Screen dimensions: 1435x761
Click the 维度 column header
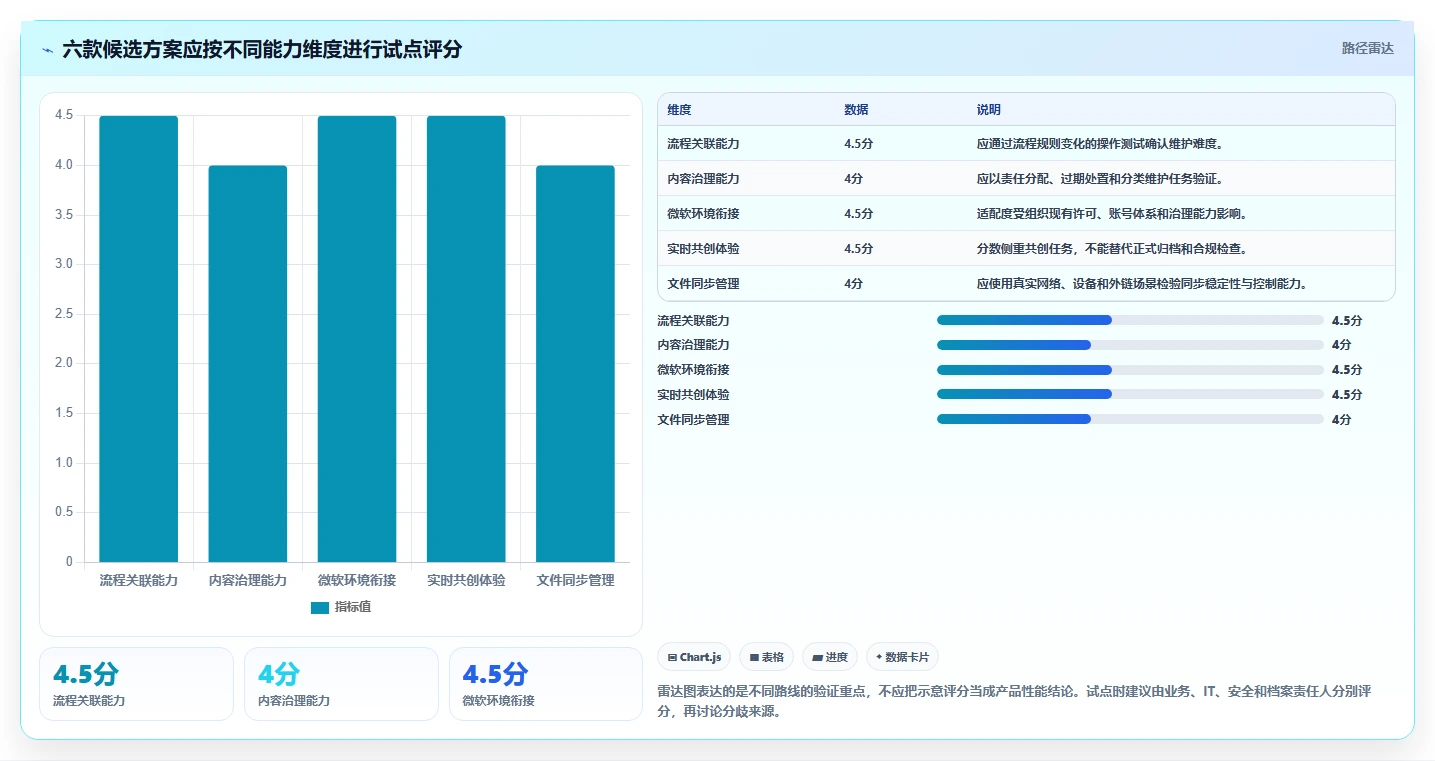679,110
